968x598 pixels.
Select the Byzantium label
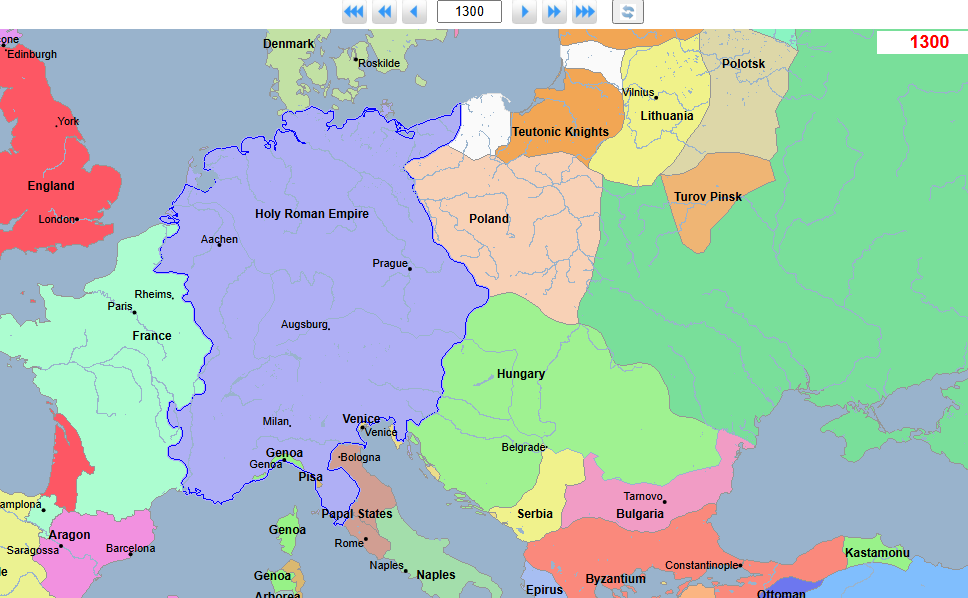pos(615,579)
